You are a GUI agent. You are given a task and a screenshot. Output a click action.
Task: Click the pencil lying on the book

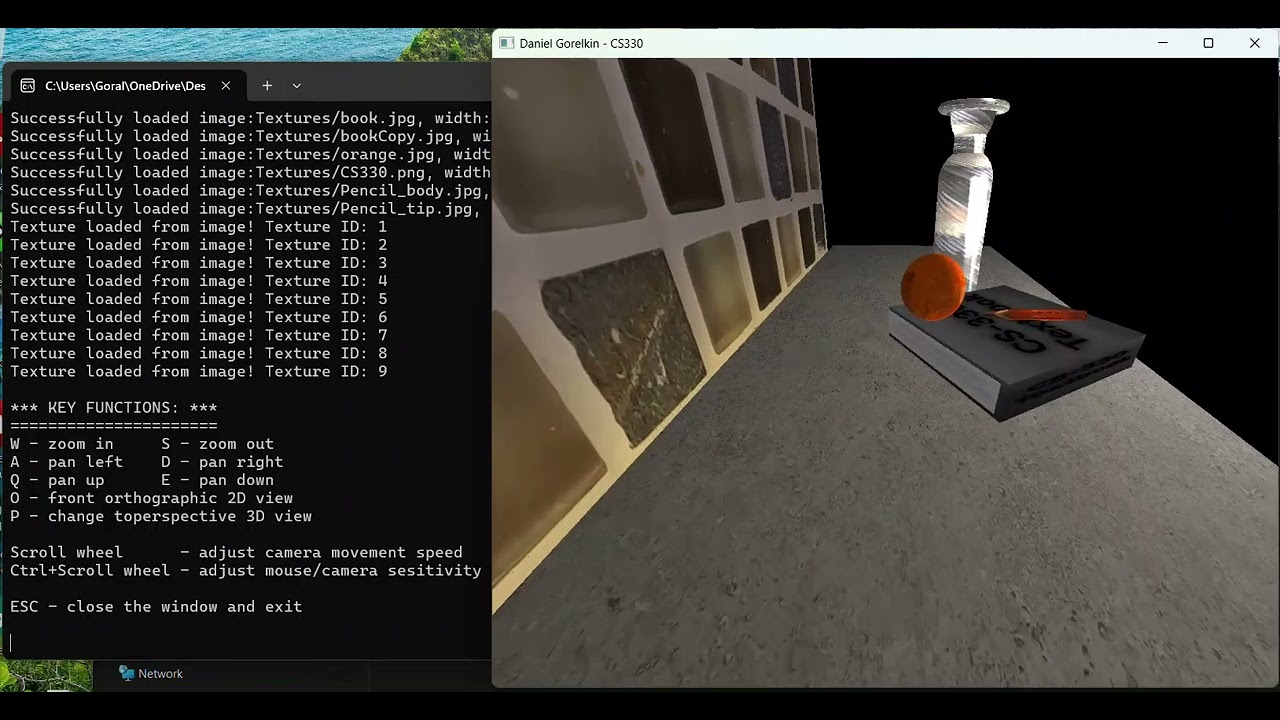click(1040, 314)
